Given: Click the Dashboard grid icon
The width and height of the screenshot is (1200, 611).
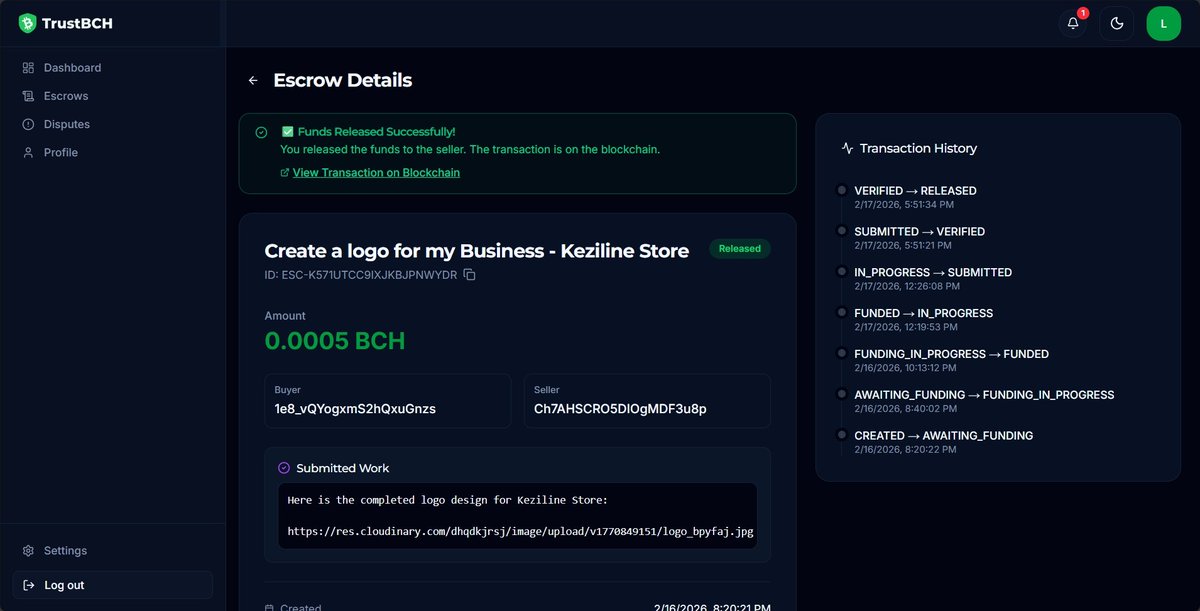Looking at the screenshot, I should tap(28, 68).
